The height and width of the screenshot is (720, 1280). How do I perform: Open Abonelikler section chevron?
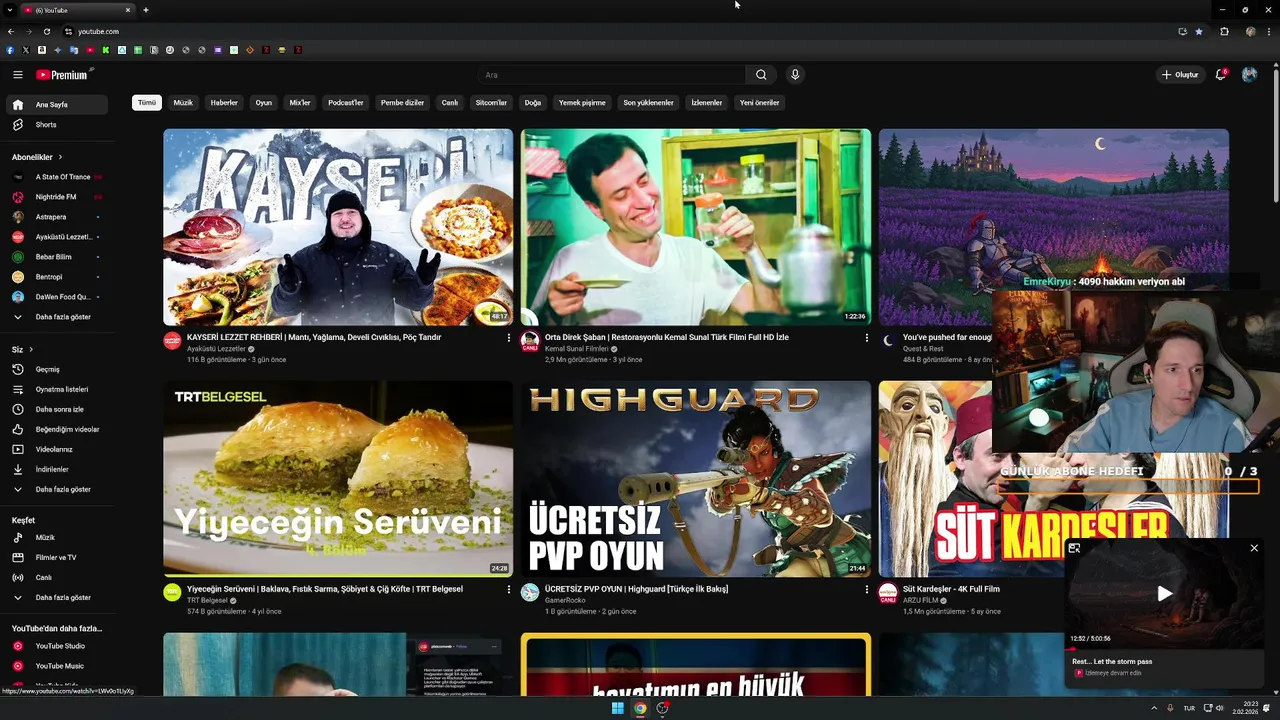coord(60,157)
